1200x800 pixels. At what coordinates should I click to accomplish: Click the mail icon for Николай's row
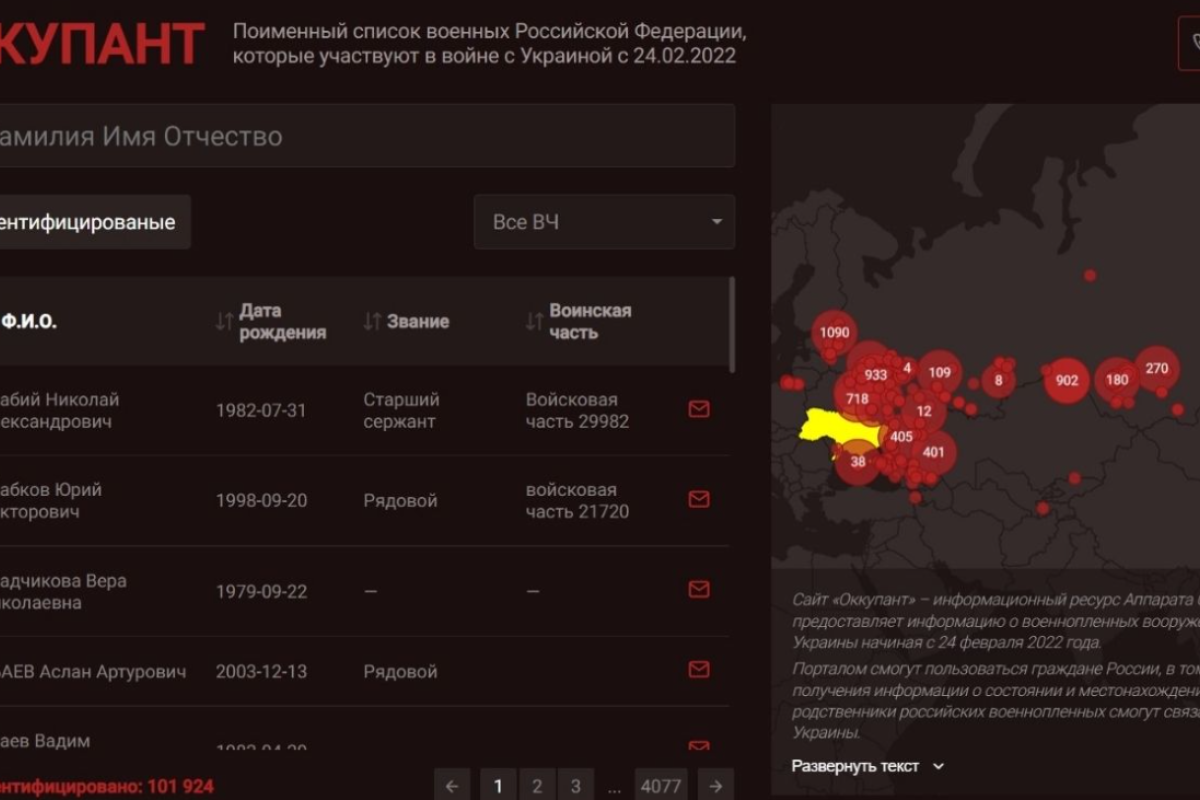coord(699,409)
